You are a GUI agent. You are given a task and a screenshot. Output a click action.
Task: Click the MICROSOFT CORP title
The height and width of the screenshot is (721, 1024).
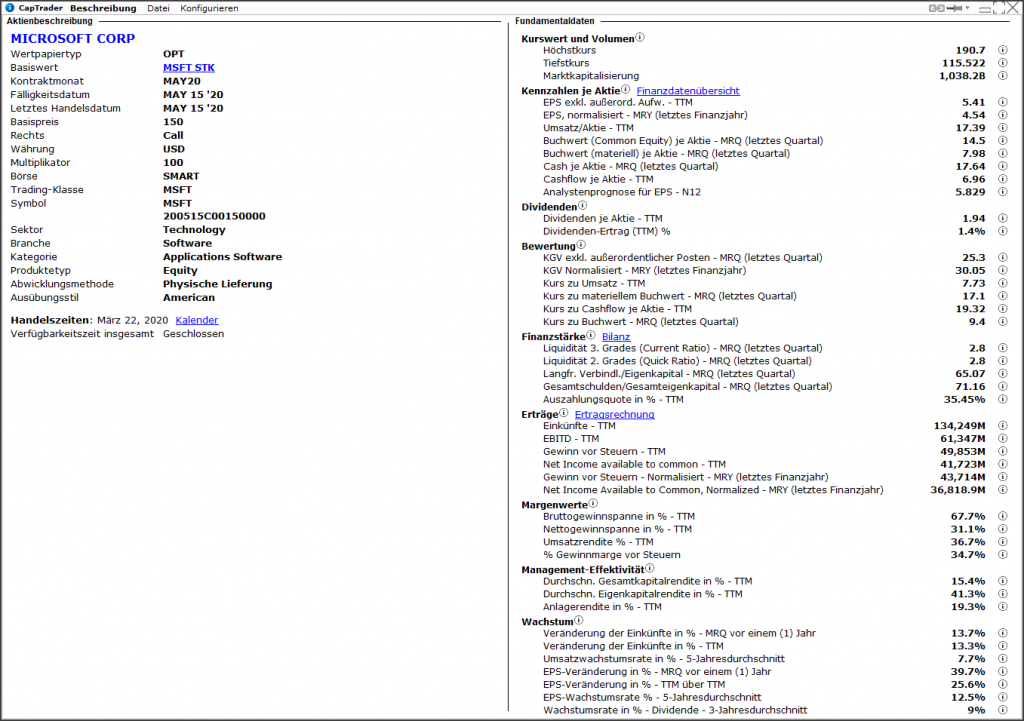(x=72, y=39)
